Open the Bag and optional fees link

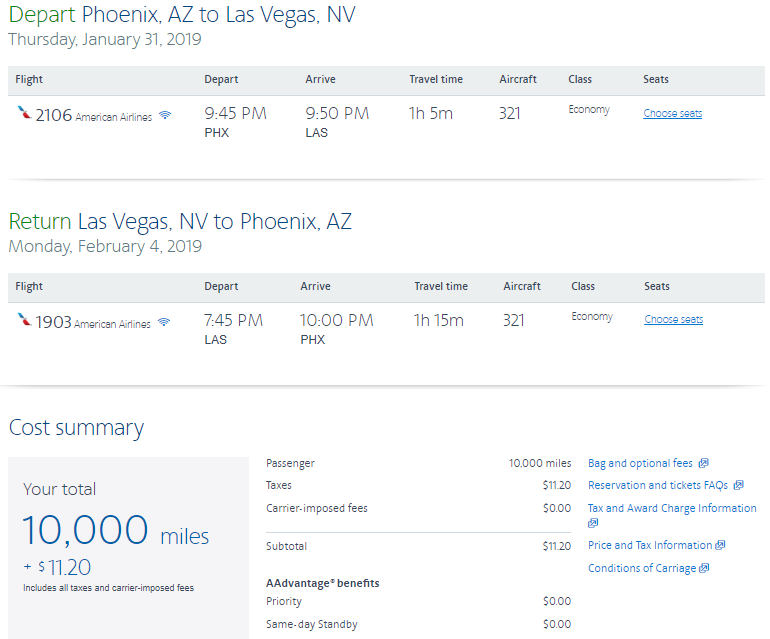(x=640, y=464)
